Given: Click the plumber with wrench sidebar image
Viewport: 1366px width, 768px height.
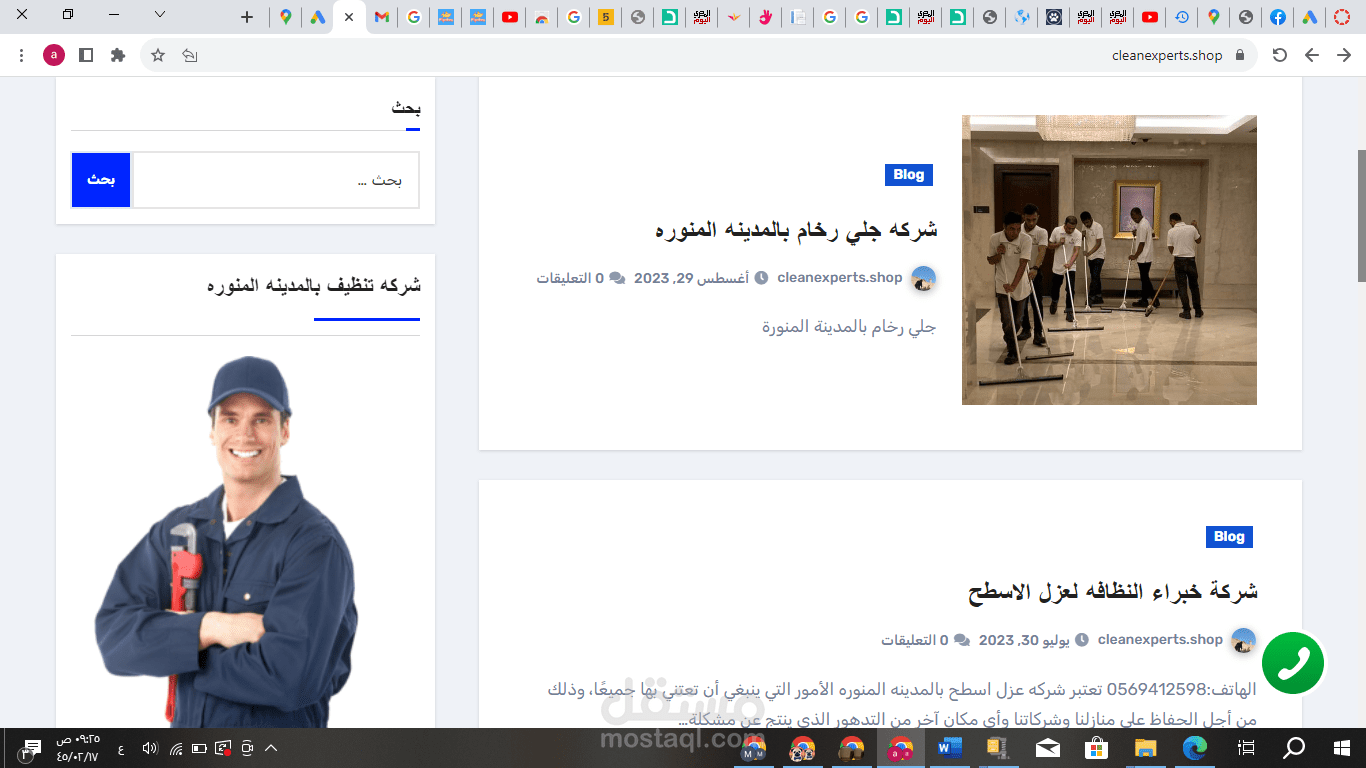Looking at the screenshot, I should pos(226,541).
